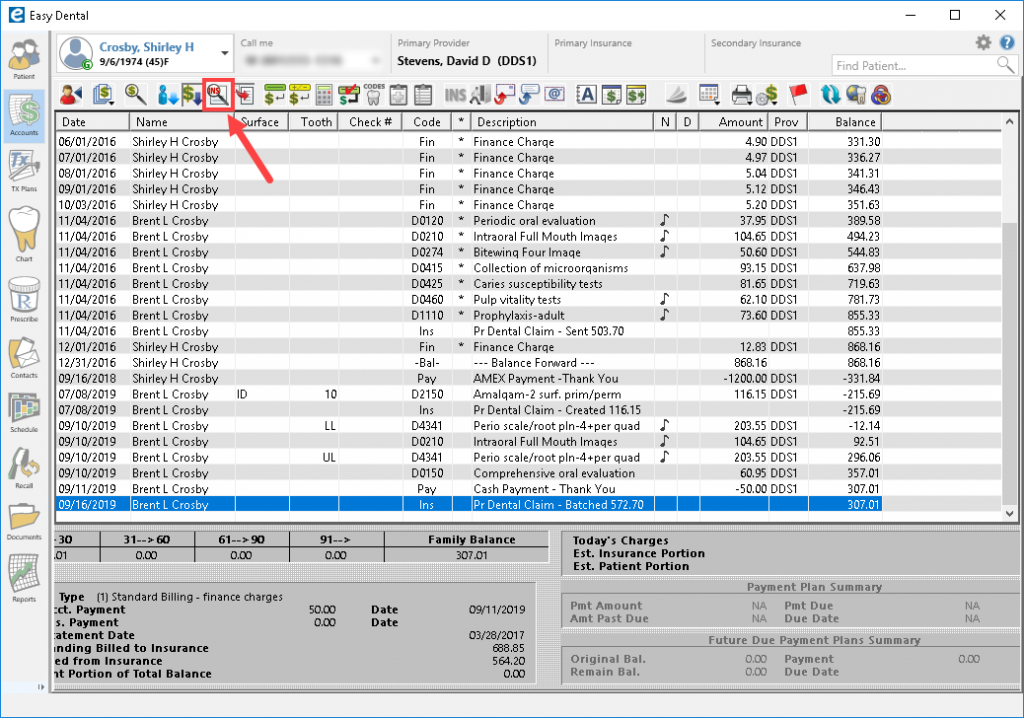Expand the Crosby, Shirley H patient dropdown
Image resolution: width=1024 pixels, height=718 pixels.
(225, 53)
